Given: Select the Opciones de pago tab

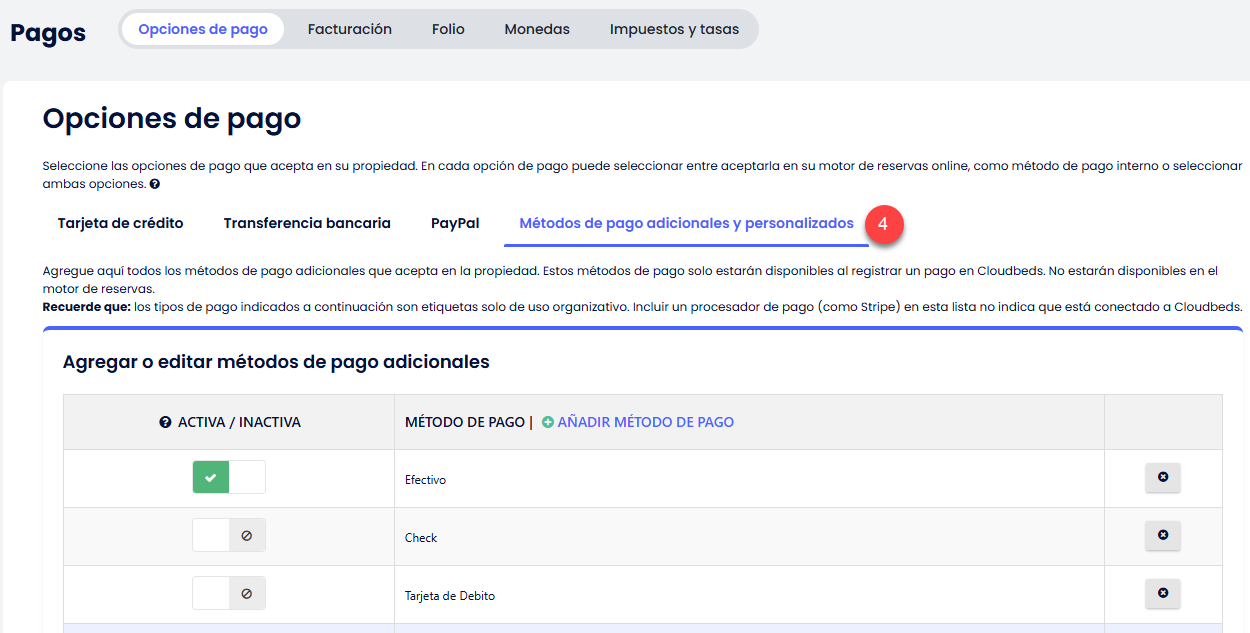Looking at the screenshot, I should 203,29.
